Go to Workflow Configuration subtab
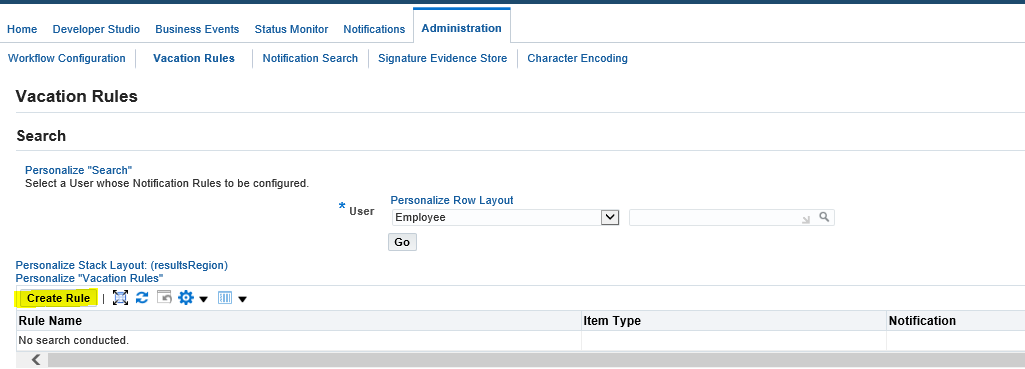 (67, 58)
